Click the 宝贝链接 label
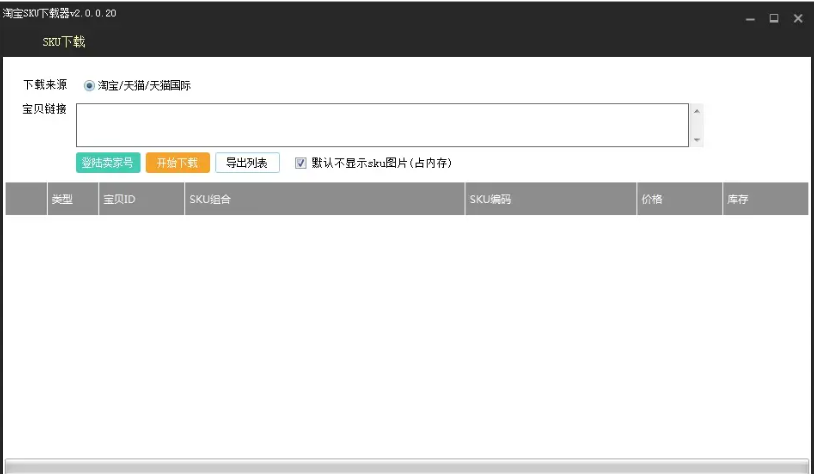814x474 pixels. click(x=45, y=109)
